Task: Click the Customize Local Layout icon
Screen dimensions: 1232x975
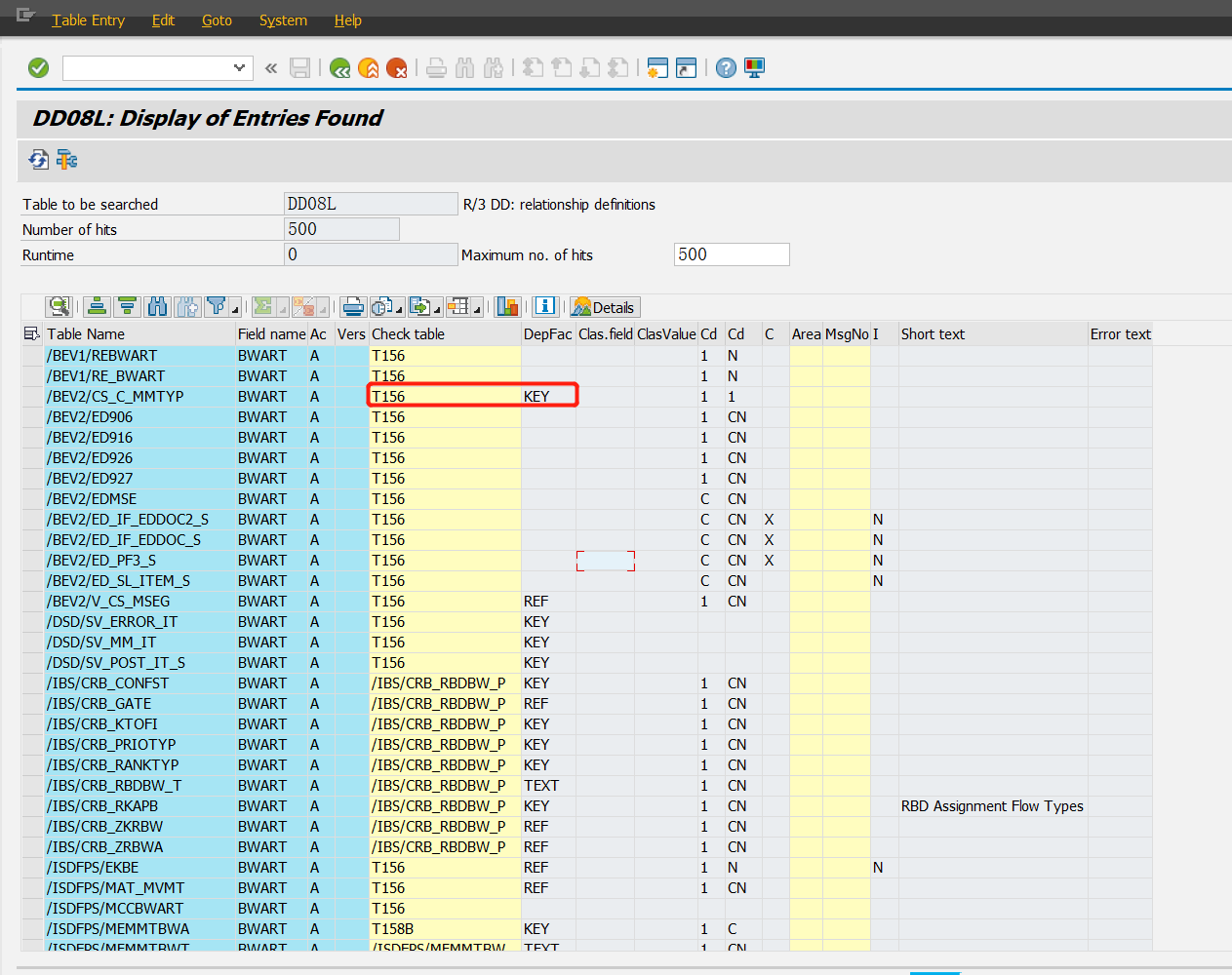Action: [x=754, y=68]
